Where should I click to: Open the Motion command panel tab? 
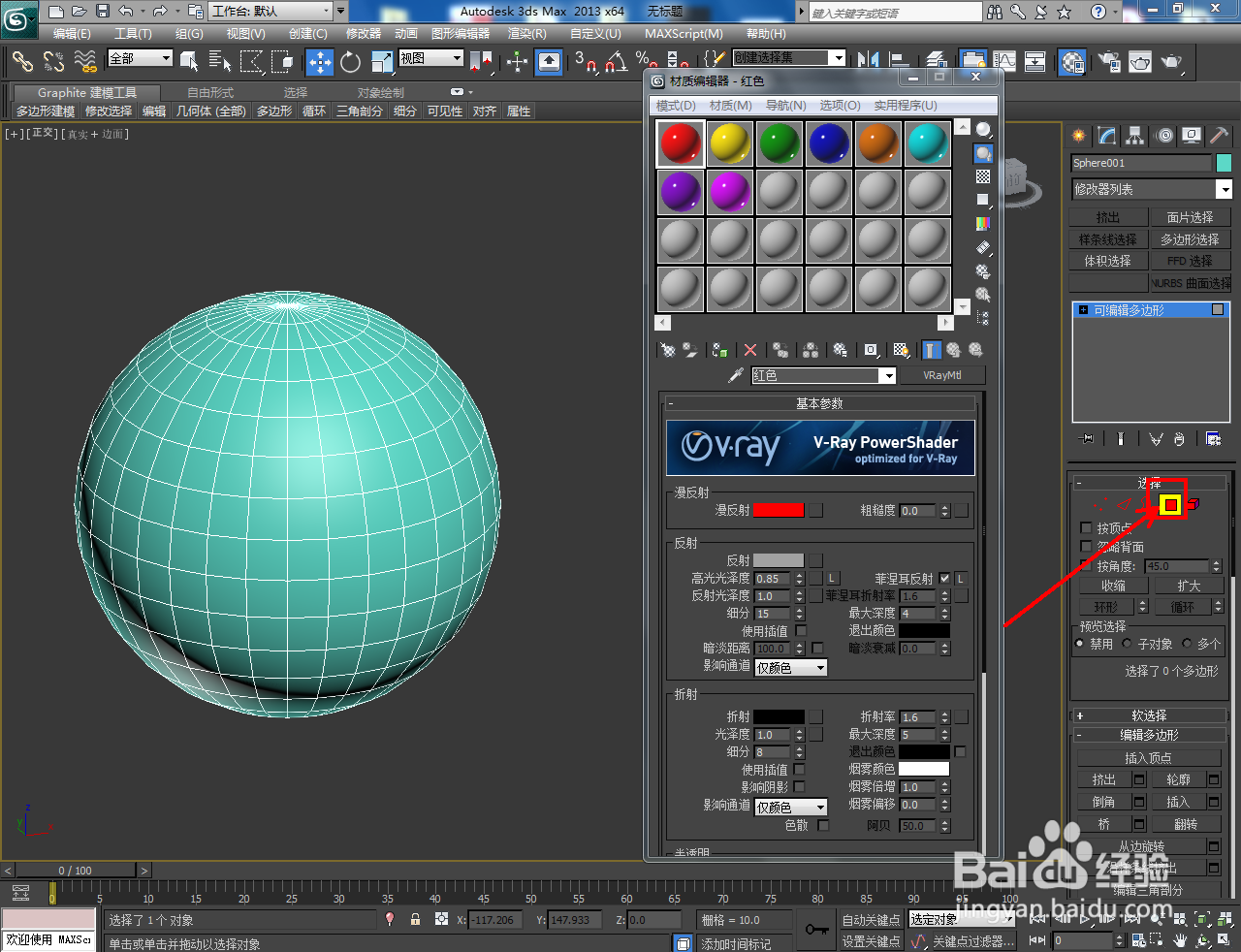tap(1164, 136)
